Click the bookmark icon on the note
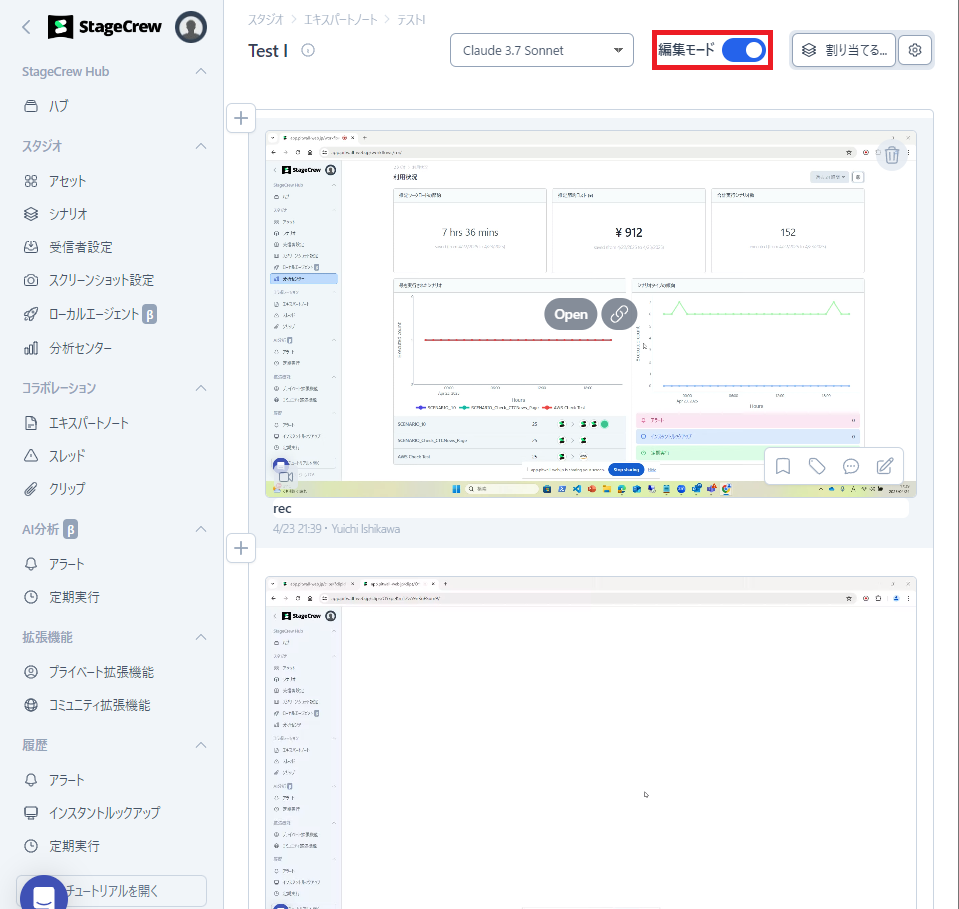959x909 pixels. [783, 466]
